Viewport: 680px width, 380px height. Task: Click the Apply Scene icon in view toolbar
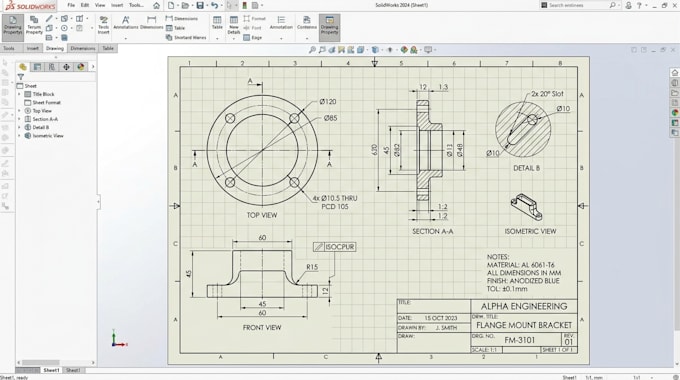click(x=414, y=50)
